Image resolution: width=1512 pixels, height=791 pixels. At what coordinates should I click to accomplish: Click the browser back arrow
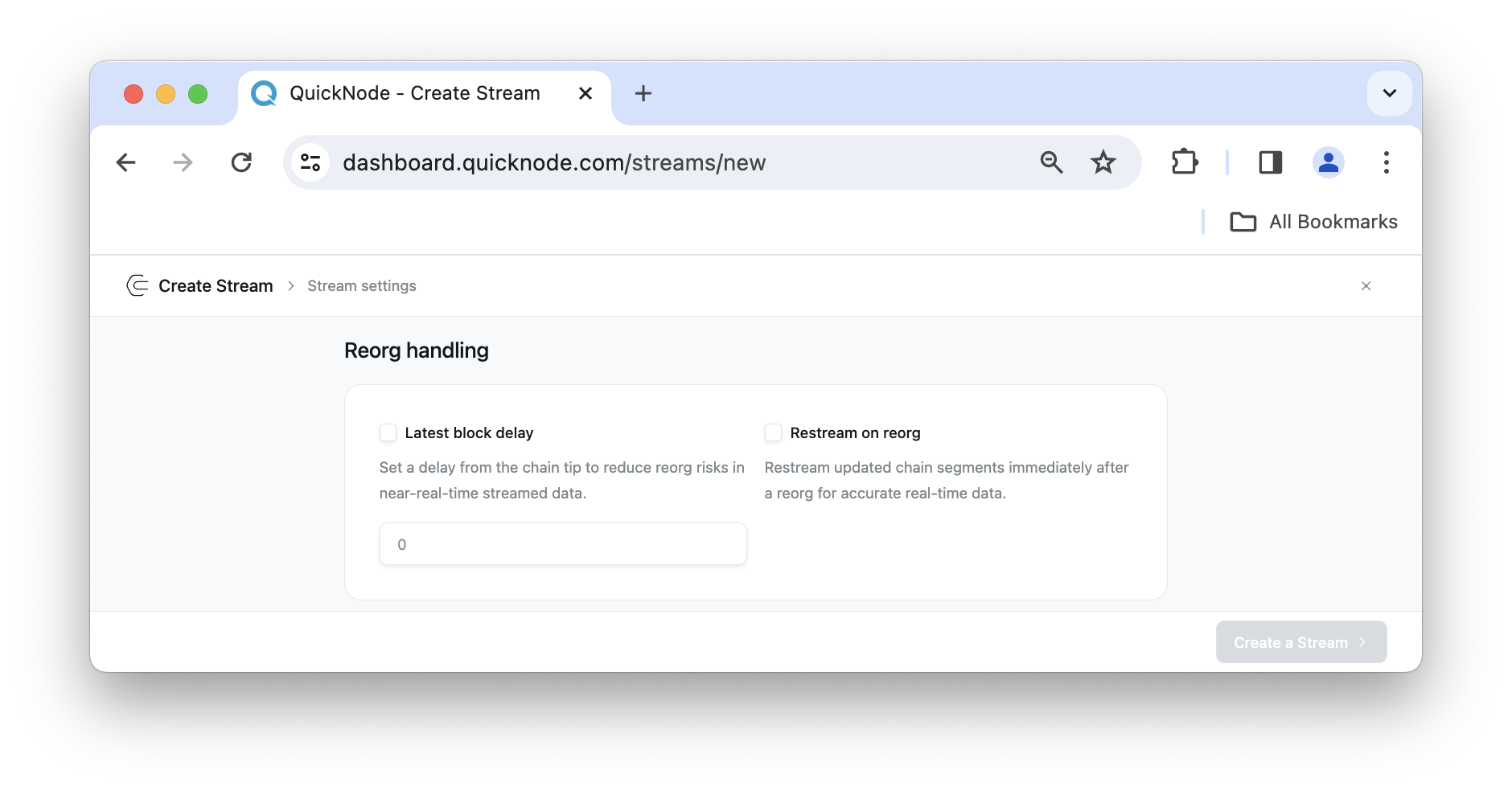[126, 162]
